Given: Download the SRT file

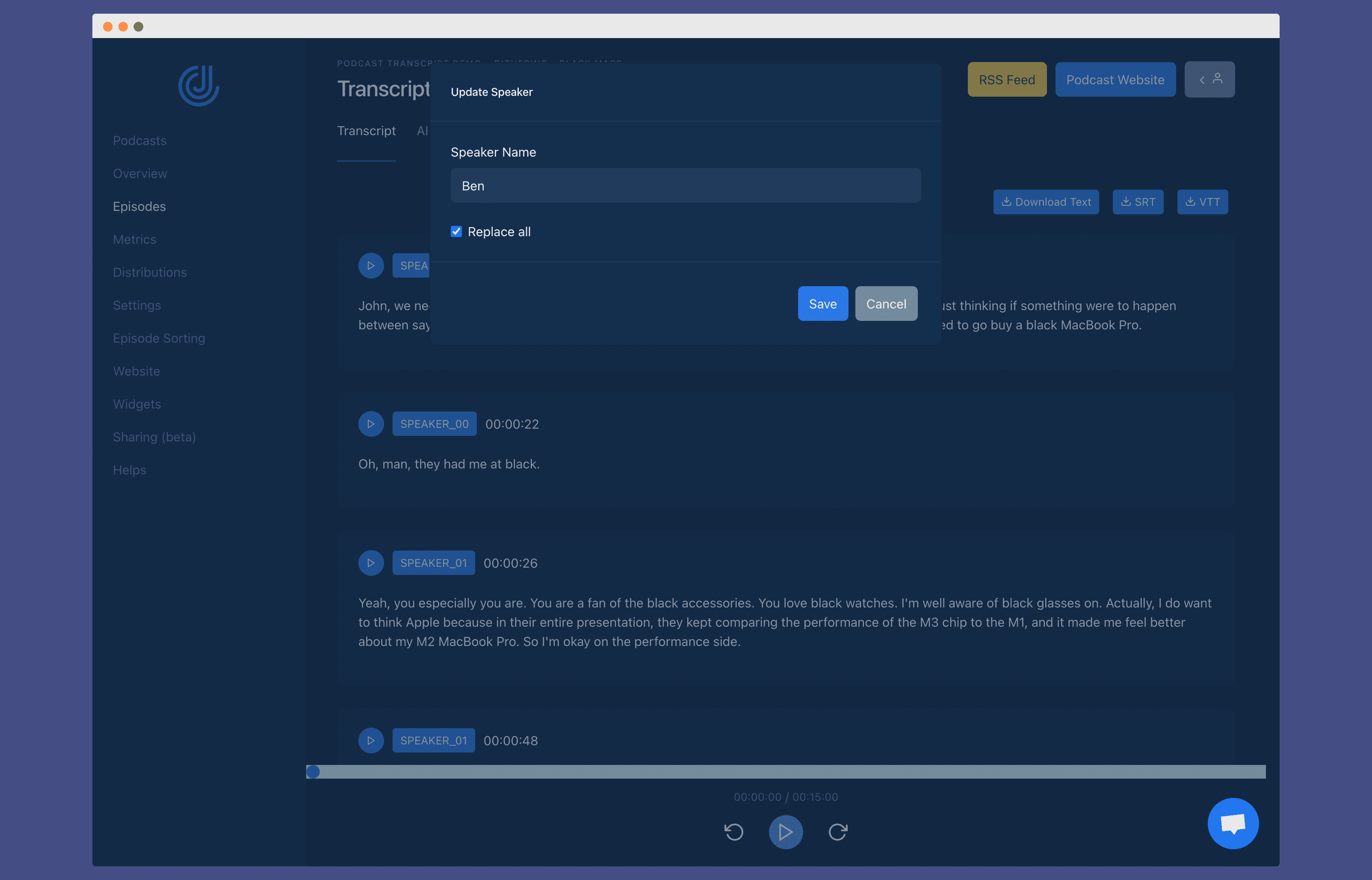Looking at the screenshot, I should [1138, 202].
